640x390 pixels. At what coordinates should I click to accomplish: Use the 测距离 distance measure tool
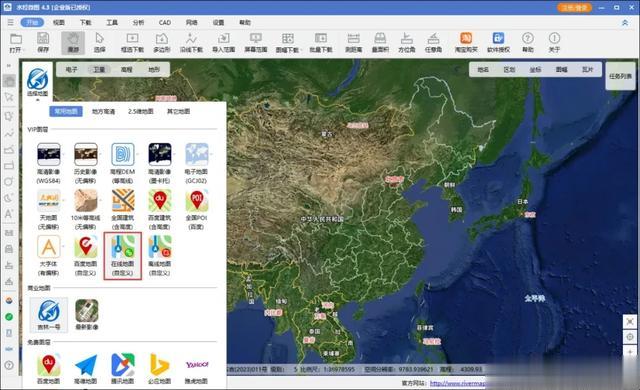tap(353, 42)
